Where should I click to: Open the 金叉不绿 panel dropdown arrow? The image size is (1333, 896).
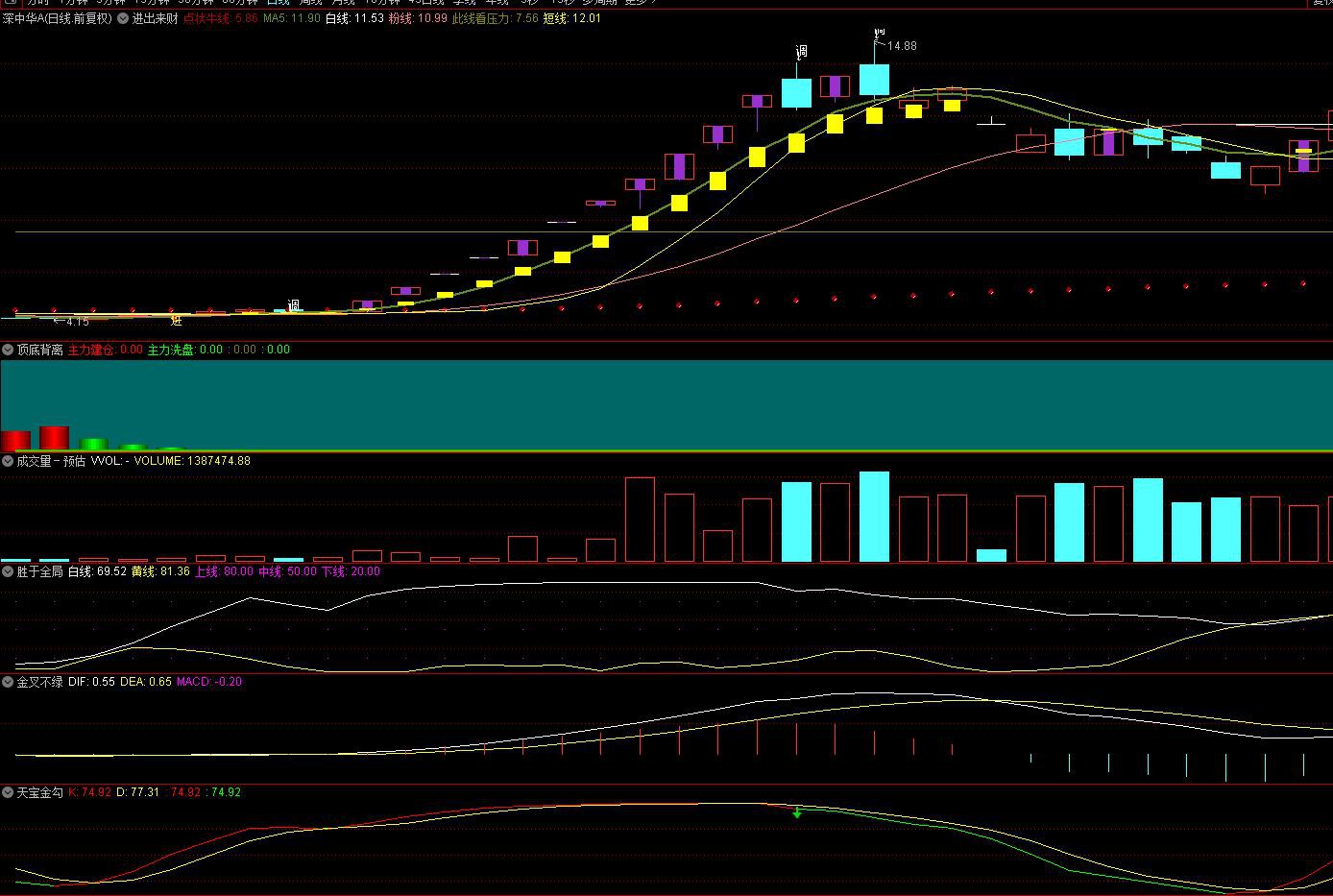click(8, 682)
